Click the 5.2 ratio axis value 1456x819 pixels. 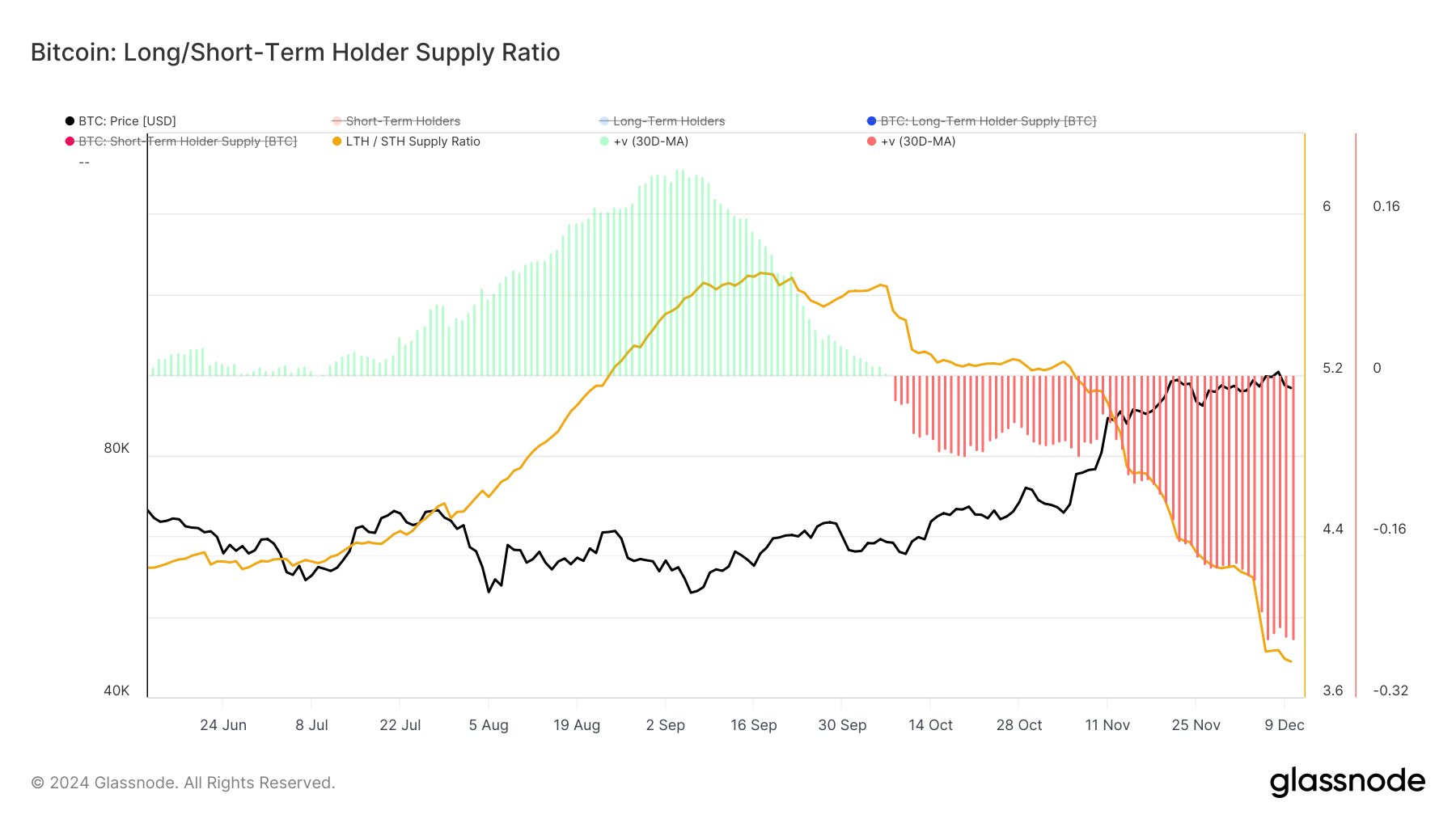[x=1332, y=368]
